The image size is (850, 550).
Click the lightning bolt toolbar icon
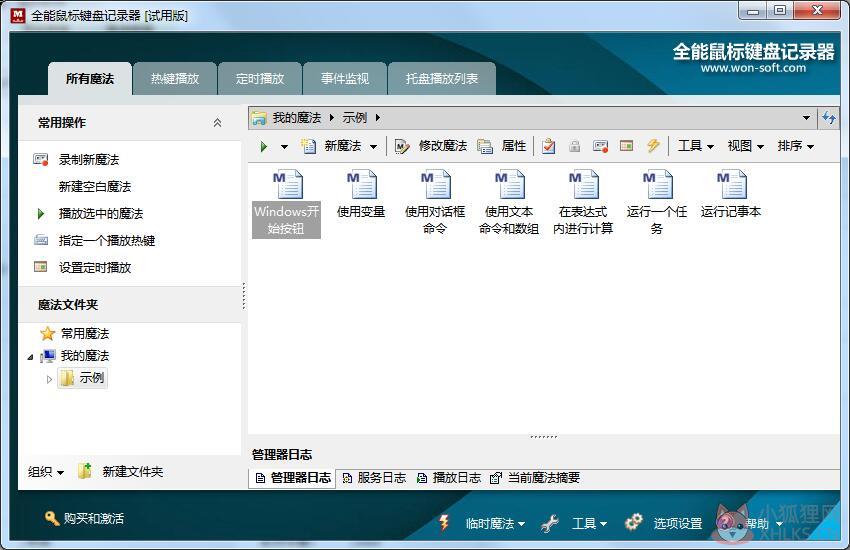pyautogui.click(x=653, y=145)
